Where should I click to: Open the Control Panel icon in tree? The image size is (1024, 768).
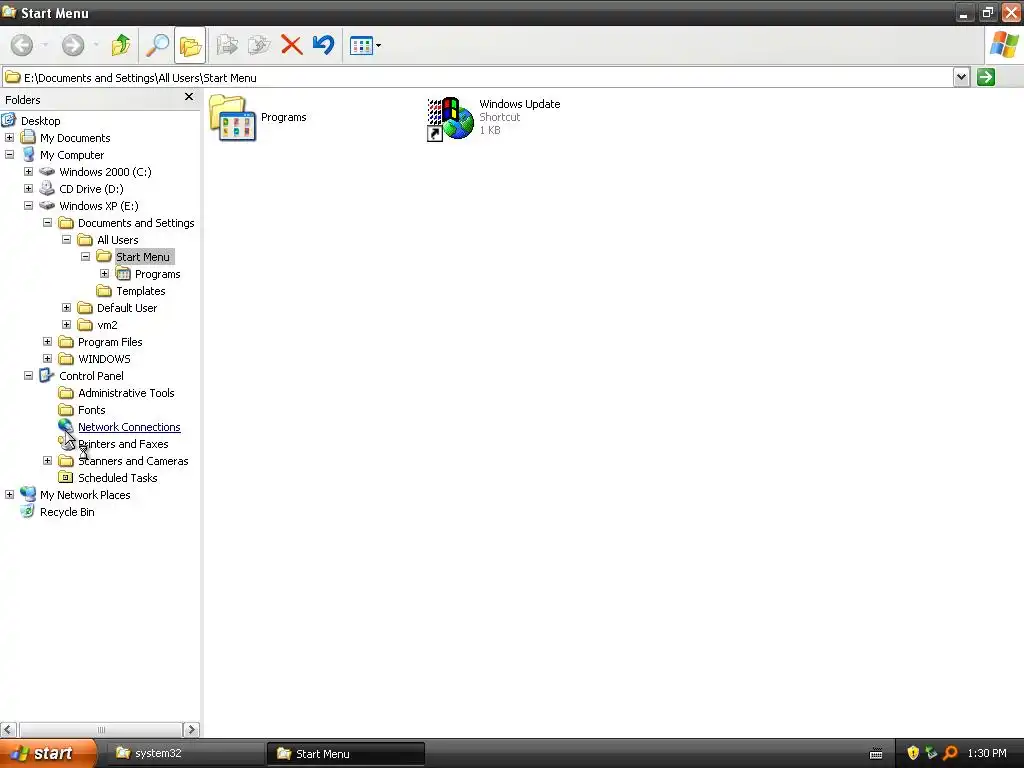46,376
